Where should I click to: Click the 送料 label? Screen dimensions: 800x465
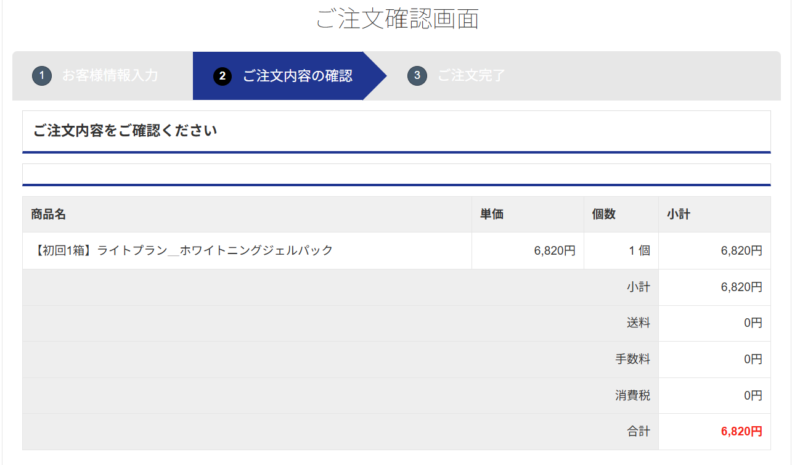638,323
